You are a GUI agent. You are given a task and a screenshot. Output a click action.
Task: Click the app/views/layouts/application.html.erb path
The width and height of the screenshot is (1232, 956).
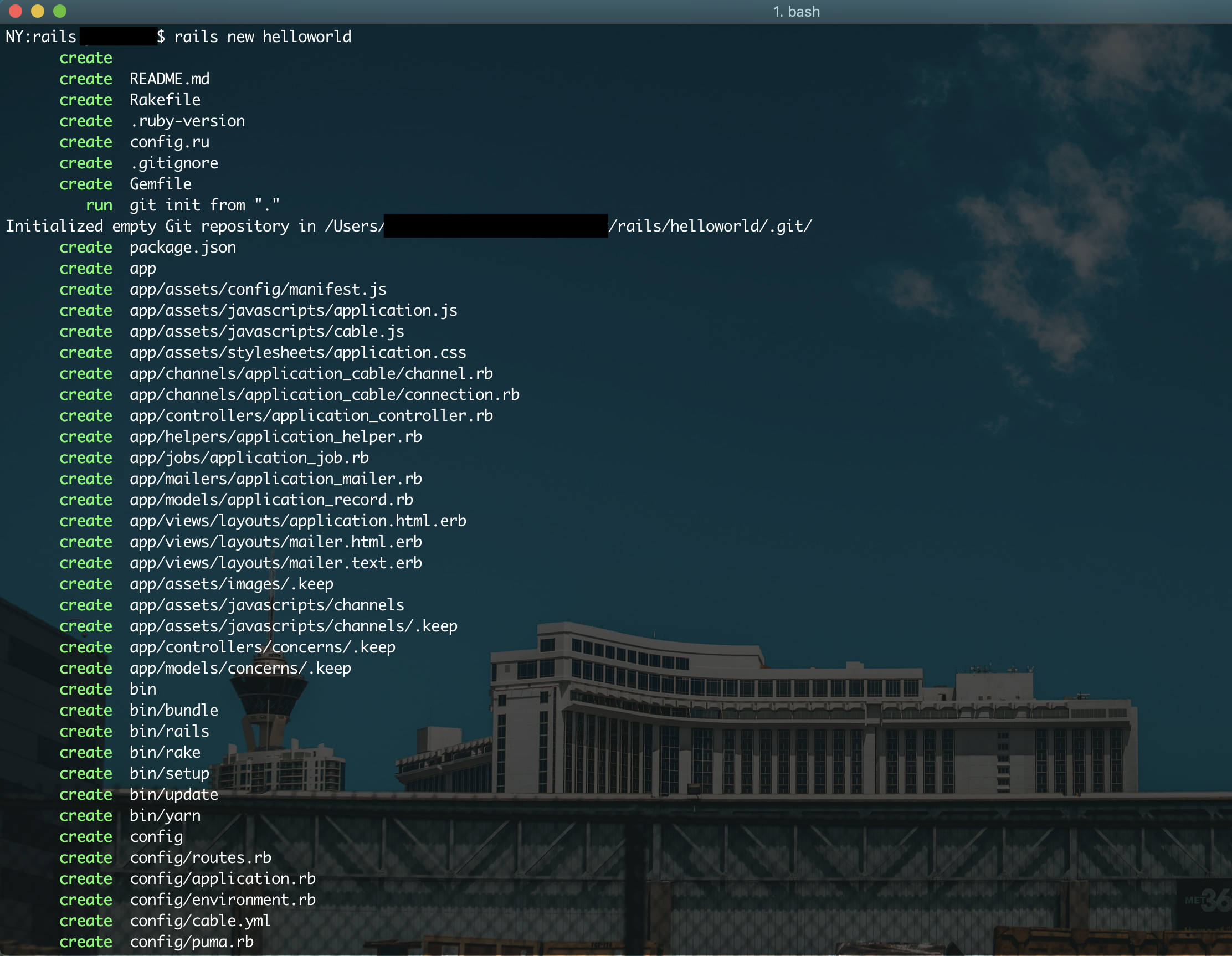298,521
